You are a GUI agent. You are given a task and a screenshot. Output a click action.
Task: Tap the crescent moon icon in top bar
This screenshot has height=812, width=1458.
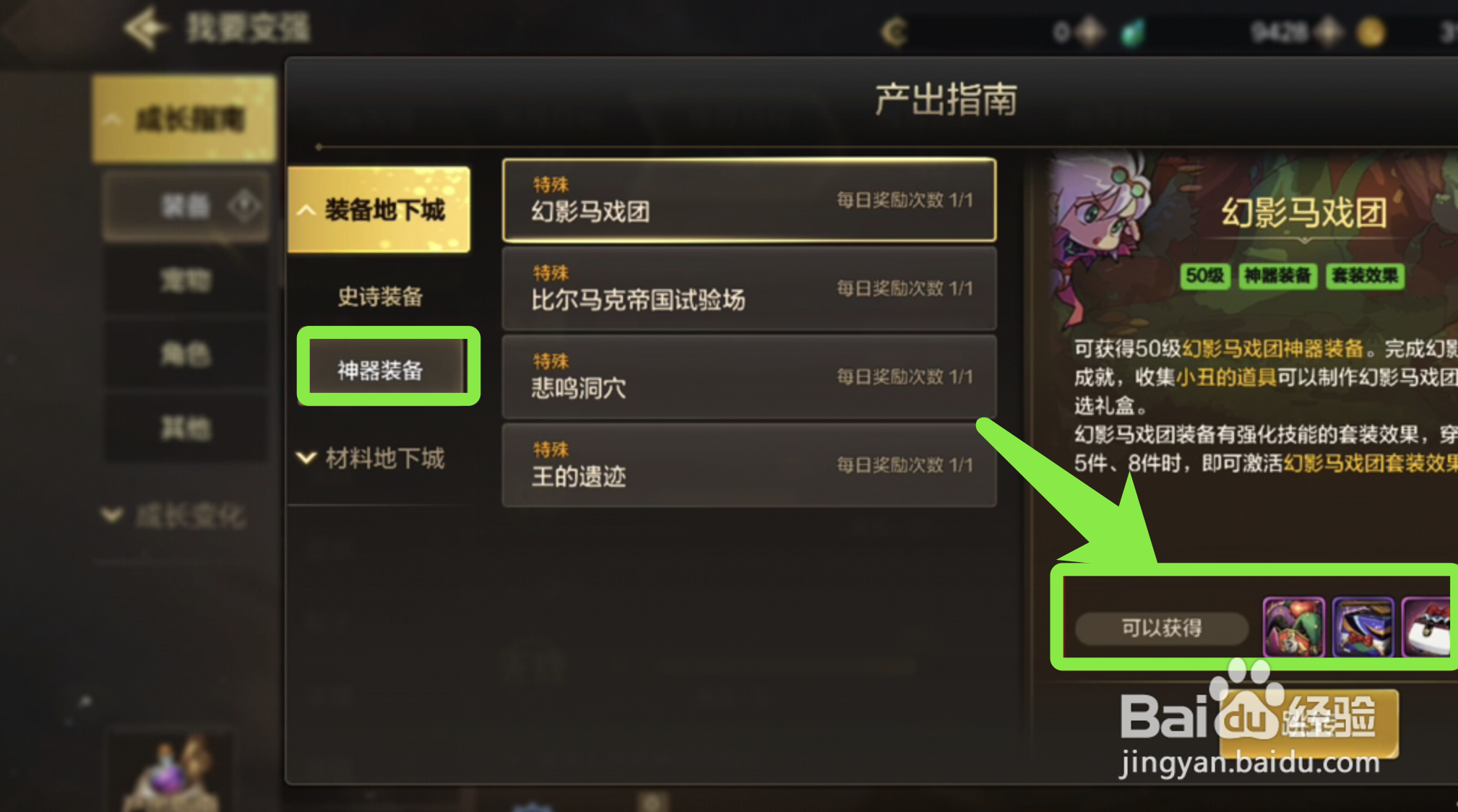coord(894,32)
